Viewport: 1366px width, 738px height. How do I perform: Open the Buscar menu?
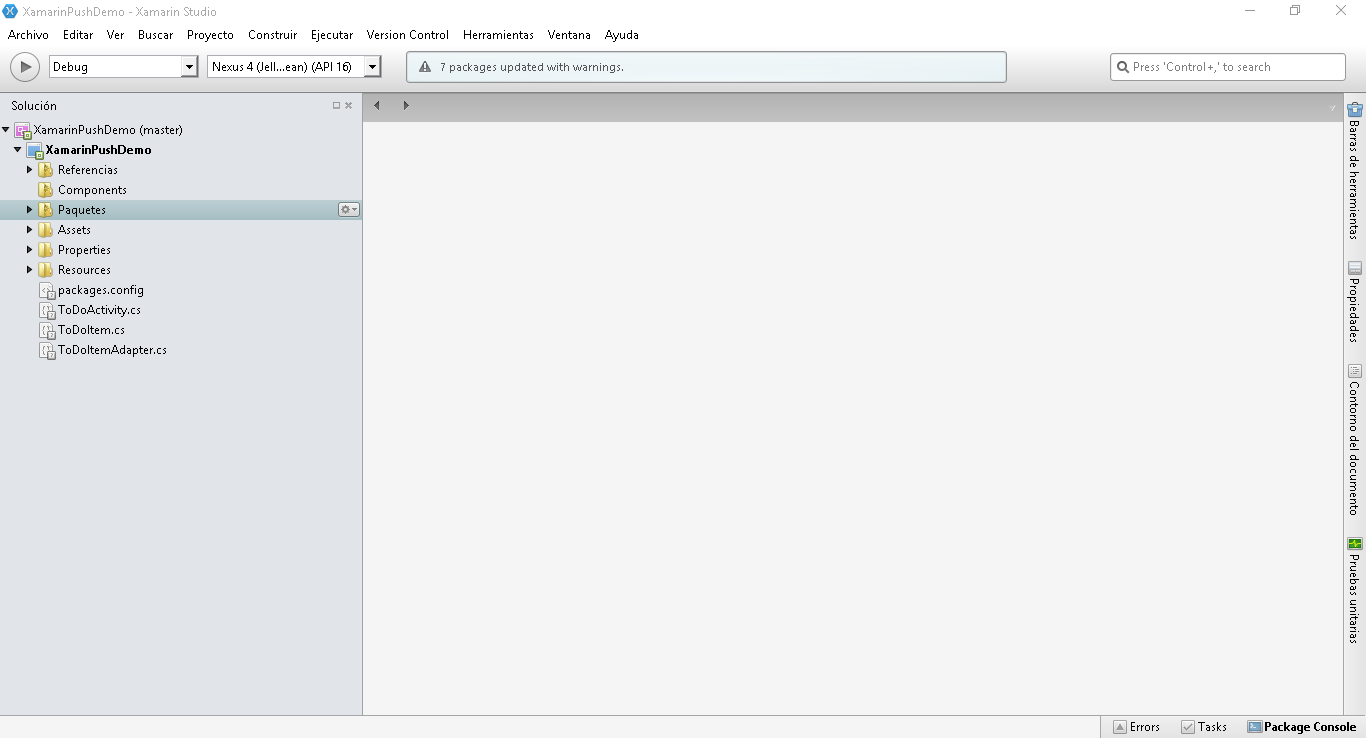click(155, 34)
